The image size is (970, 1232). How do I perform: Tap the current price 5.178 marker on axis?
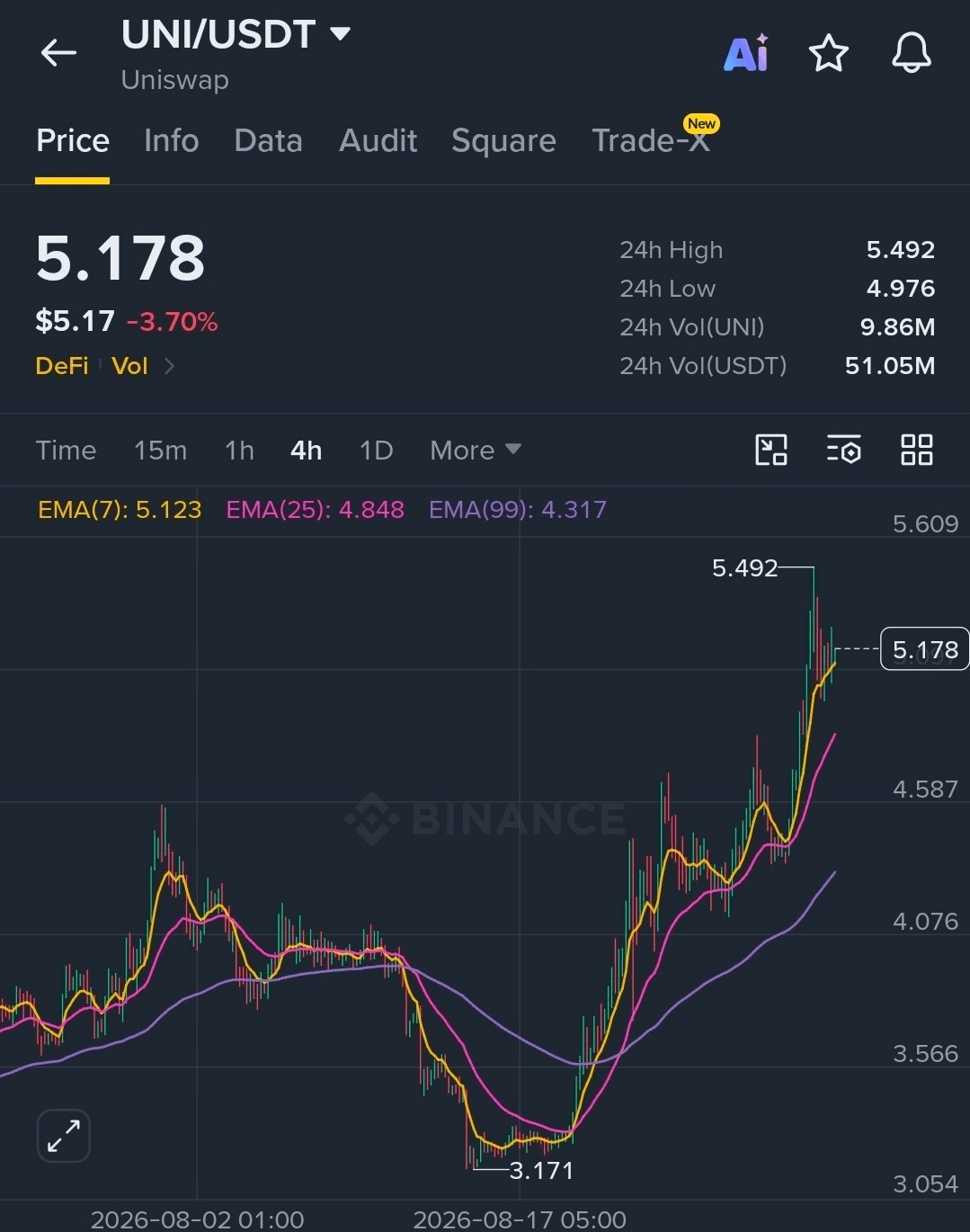click(x=924, y=649)
